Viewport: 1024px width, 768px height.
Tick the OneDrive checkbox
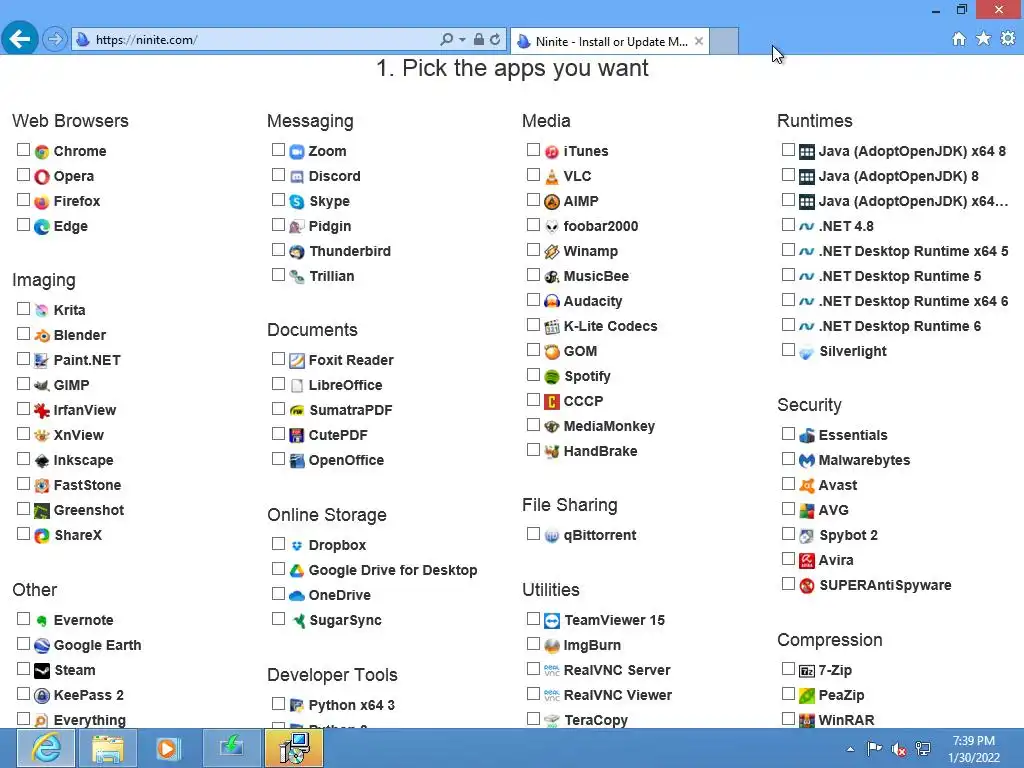point(278,594)
